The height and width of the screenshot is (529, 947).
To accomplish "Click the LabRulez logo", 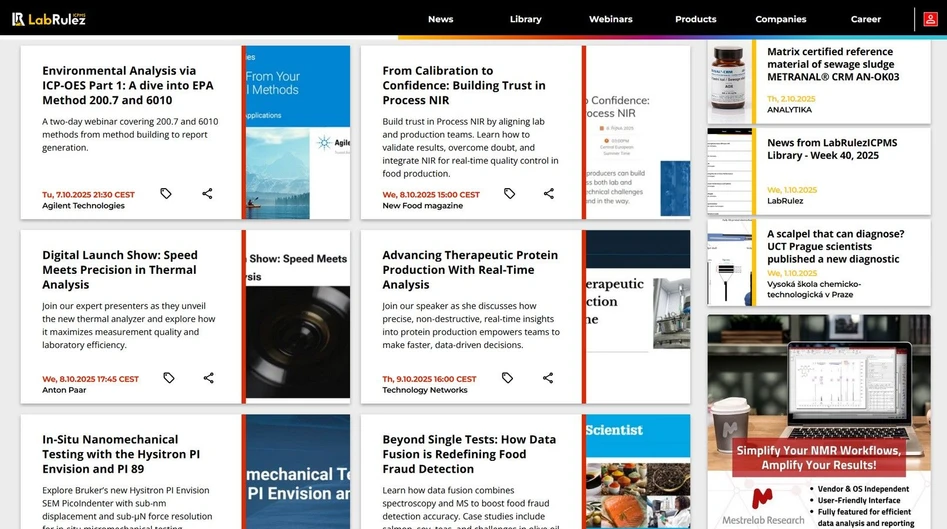I will pos(49,19).
